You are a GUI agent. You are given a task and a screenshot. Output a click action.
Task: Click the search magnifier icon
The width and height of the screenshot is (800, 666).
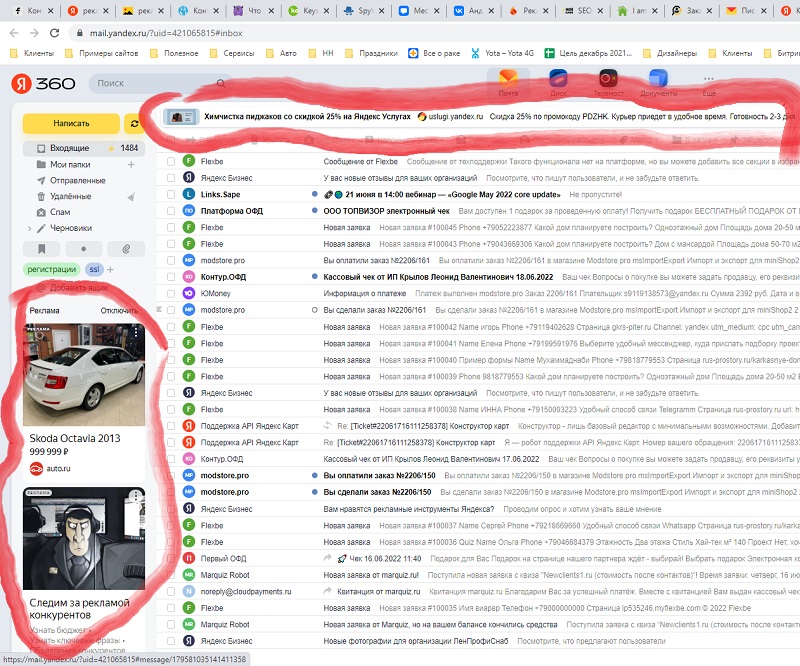(x=221, y=83)
